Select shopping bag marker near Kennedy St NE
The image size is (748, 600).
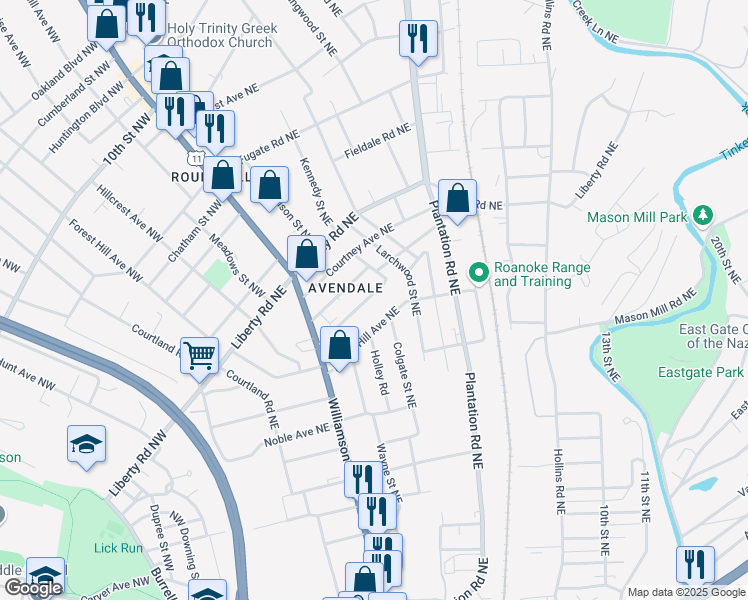(x=270, y=185)
